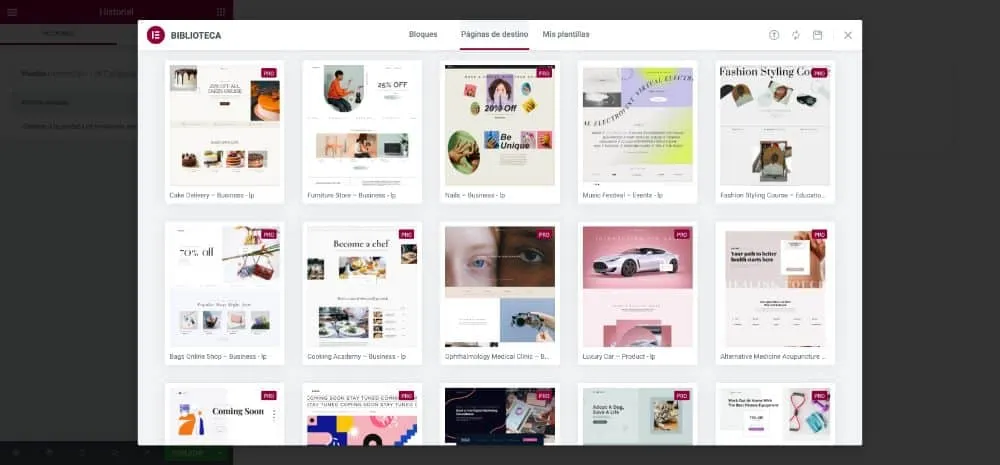Click the 'Fashion Styling Course – Educatio...' label
1000x465 pixels.
tap(772, 195)
